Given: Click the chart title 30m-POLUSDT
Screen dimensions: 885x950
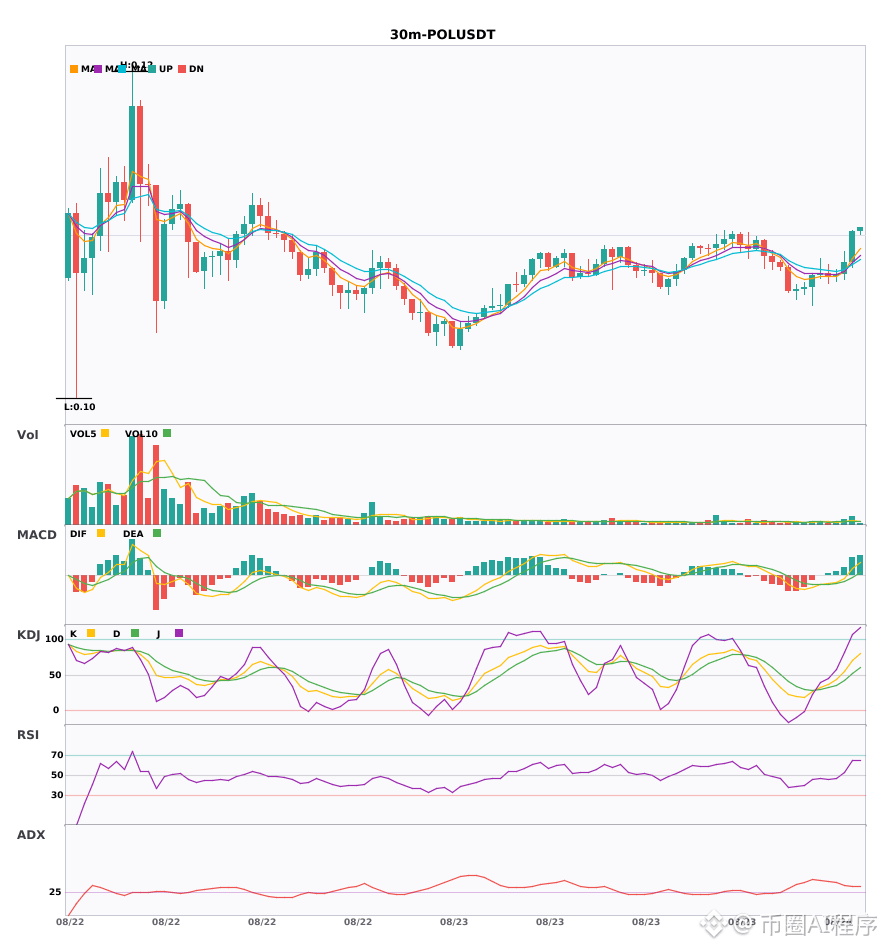Looking at the screenshot, I should pyautogui.click(x=442, y=35).
